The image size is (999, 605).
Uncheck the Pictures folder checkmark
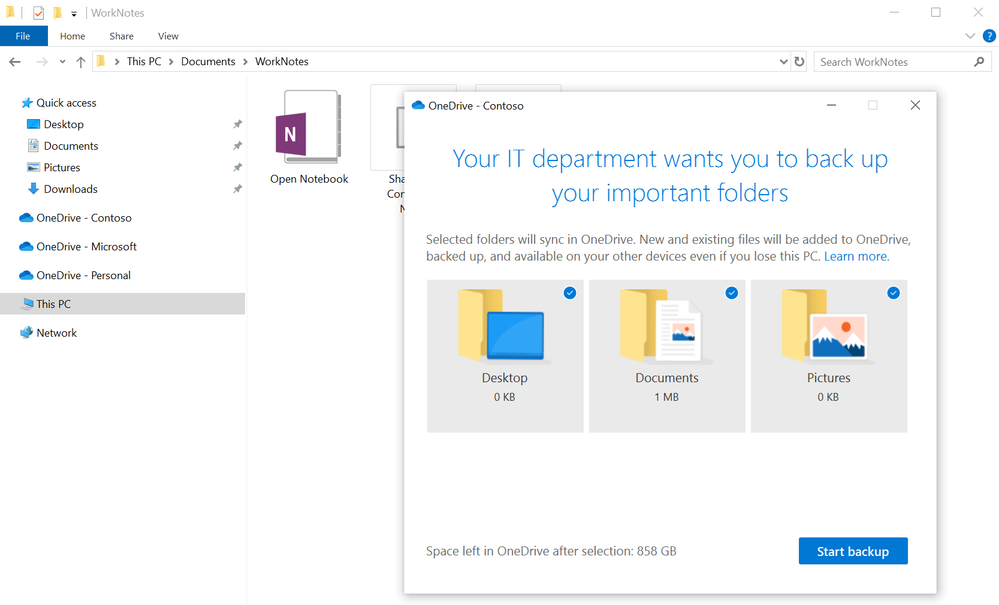point(893,293)
